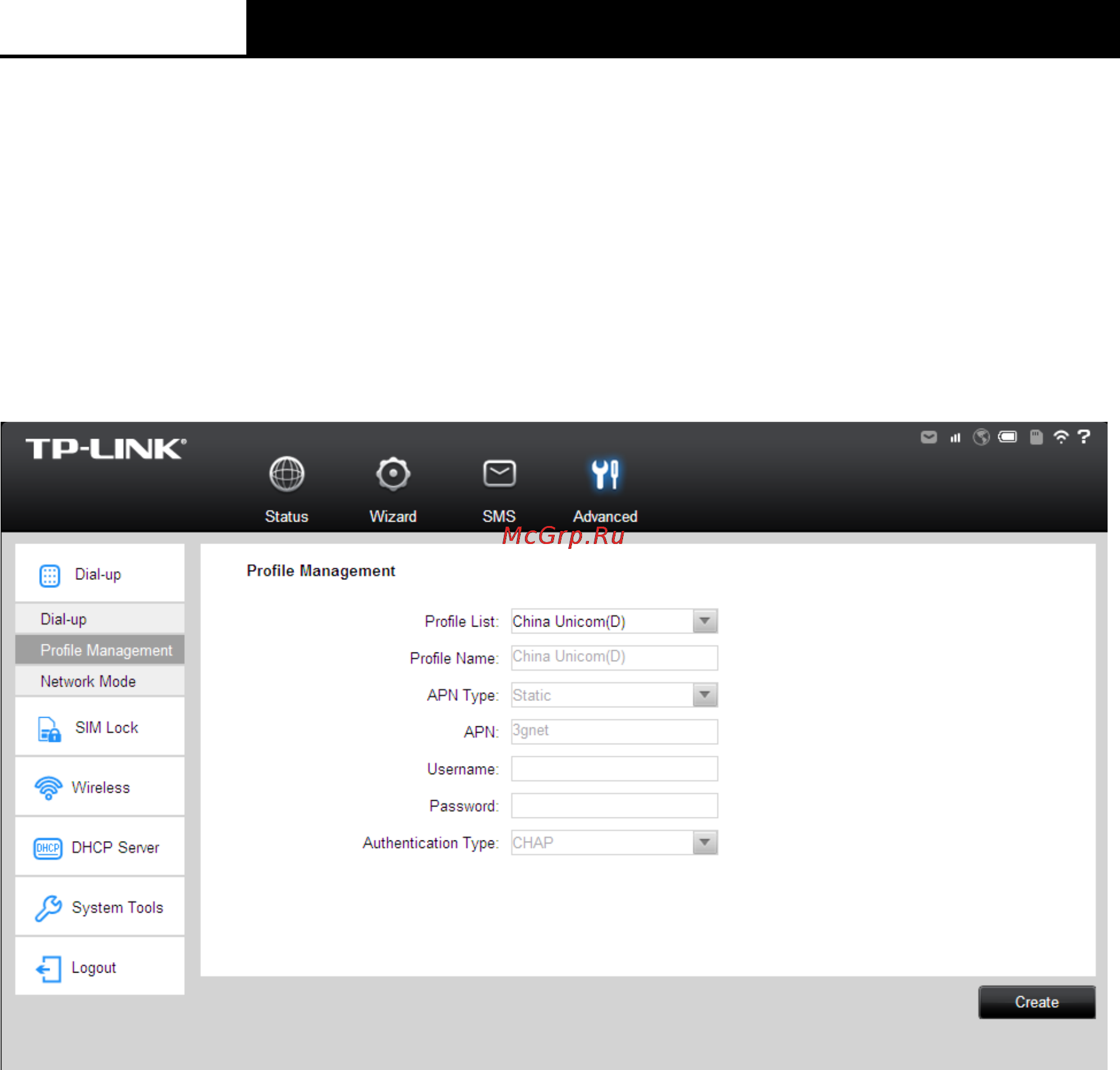Select Network Mode in sidebar

[100, 681]
